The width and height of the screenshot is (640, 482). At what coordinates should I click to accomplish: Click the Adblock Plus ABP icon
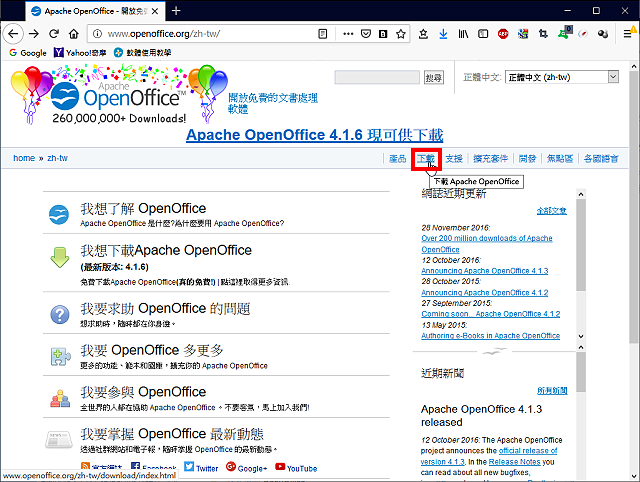(503, 34)
